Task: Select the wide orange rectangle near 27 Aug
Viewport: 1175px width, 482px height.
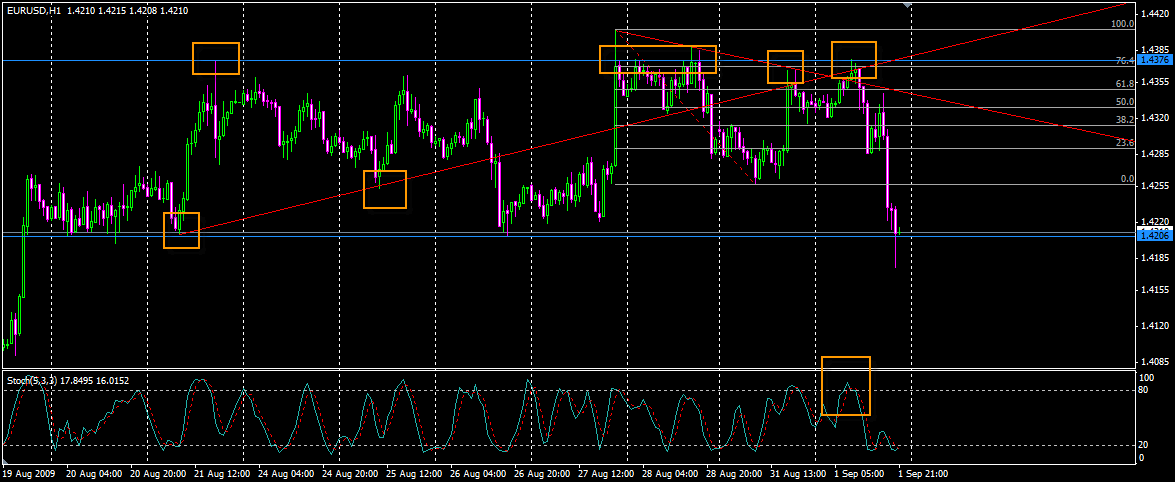Action: pos(658,59)
